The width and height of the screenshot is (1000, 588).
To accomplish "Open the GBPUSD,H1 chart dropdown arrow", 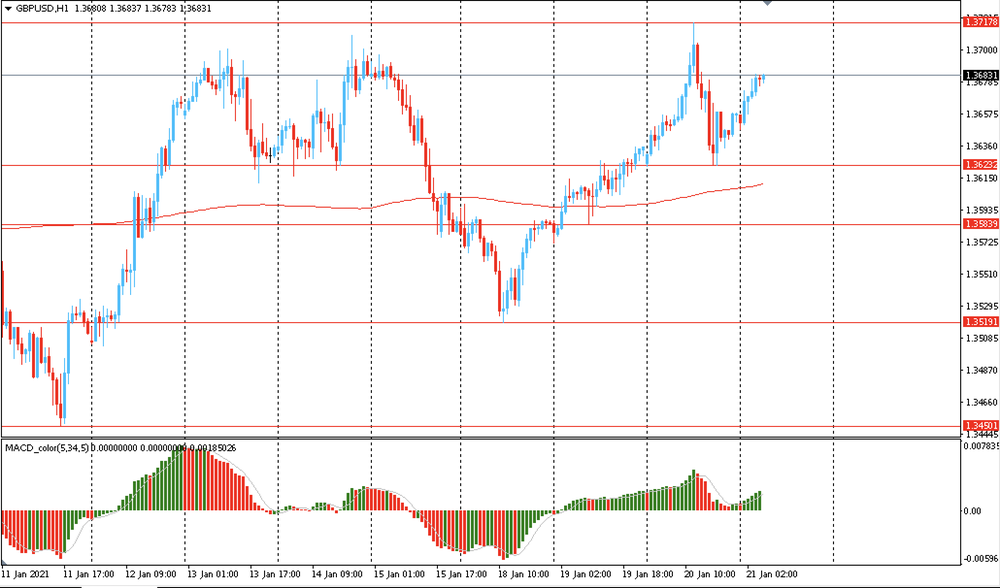I will coord(9,9).
